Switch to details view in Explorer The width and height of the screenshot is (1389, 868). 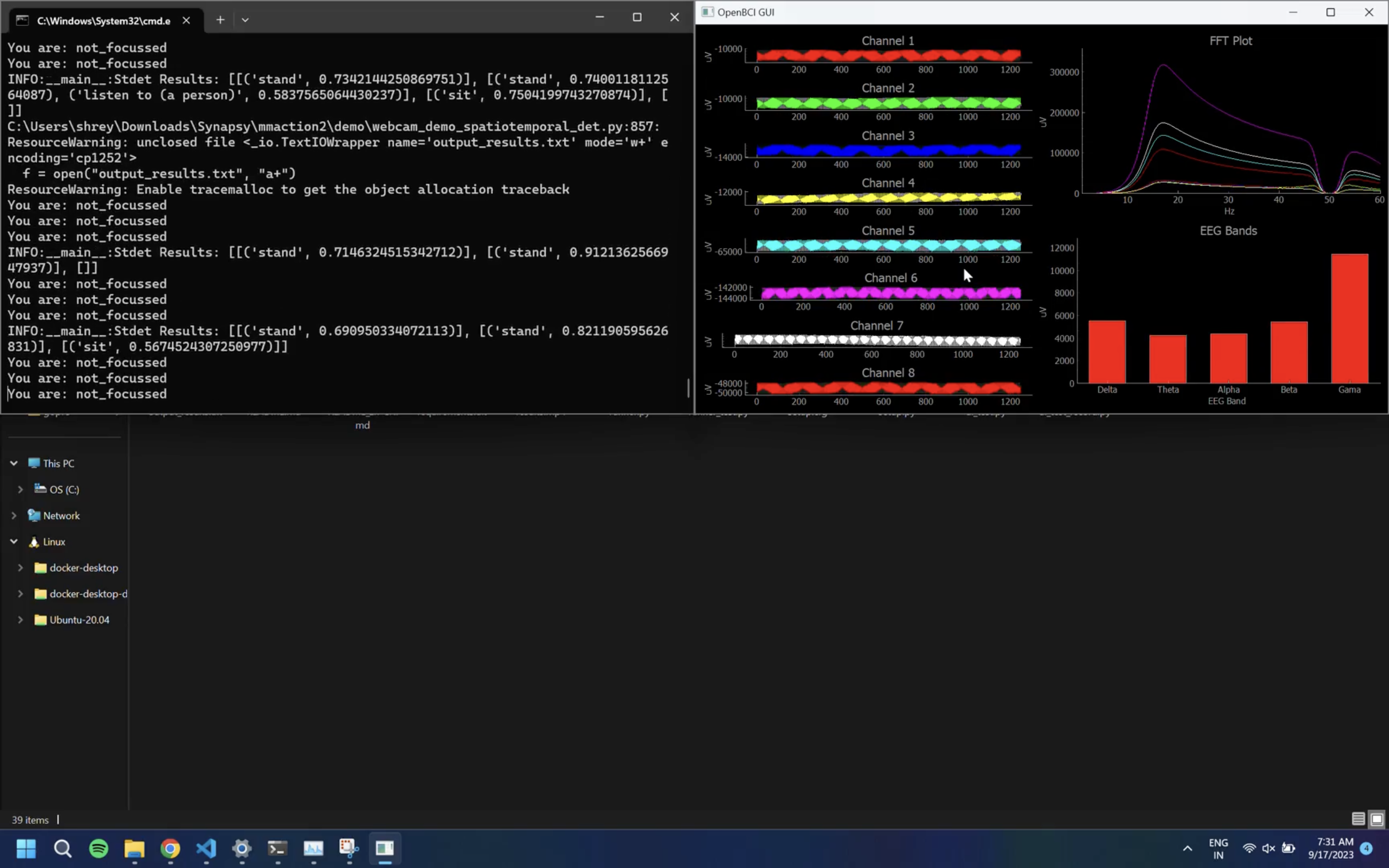1358,819
